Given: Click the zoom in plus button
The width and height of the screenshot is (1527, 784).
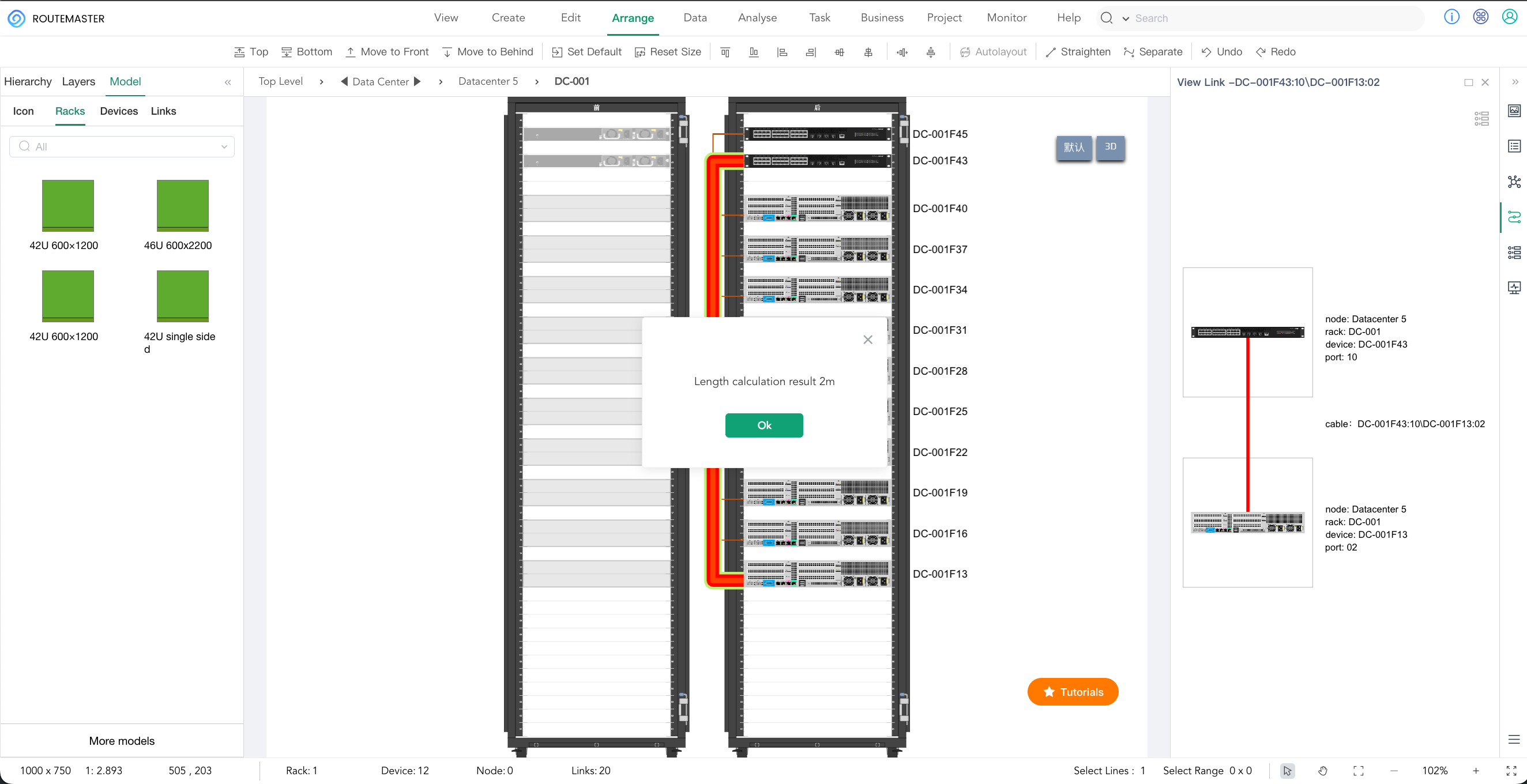Looking at the screenshot, I should point(1476,770).
